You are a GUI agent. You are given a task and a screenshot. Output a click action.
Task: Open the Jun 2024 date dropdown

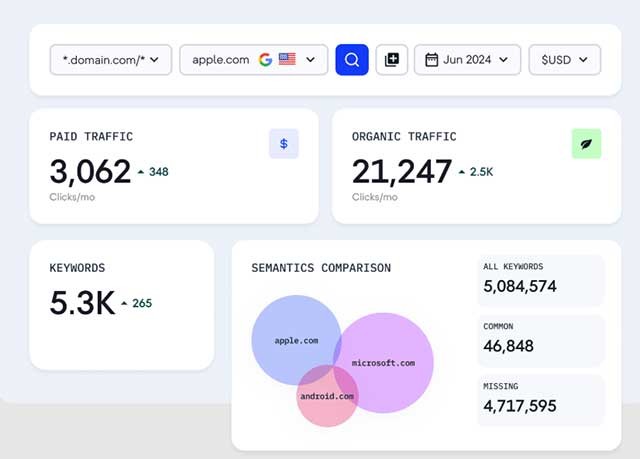click(x=467, y=60)
